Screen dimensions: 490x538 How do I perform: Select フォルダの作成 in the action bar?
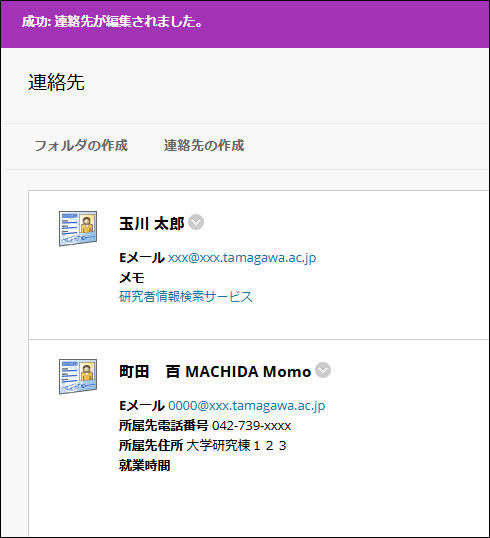[x=81, y=145]
